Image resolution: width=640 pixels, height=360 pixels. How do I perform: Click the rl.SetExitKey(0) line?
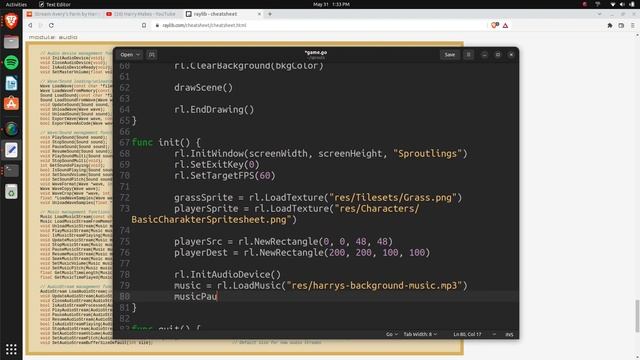(217, 165)
